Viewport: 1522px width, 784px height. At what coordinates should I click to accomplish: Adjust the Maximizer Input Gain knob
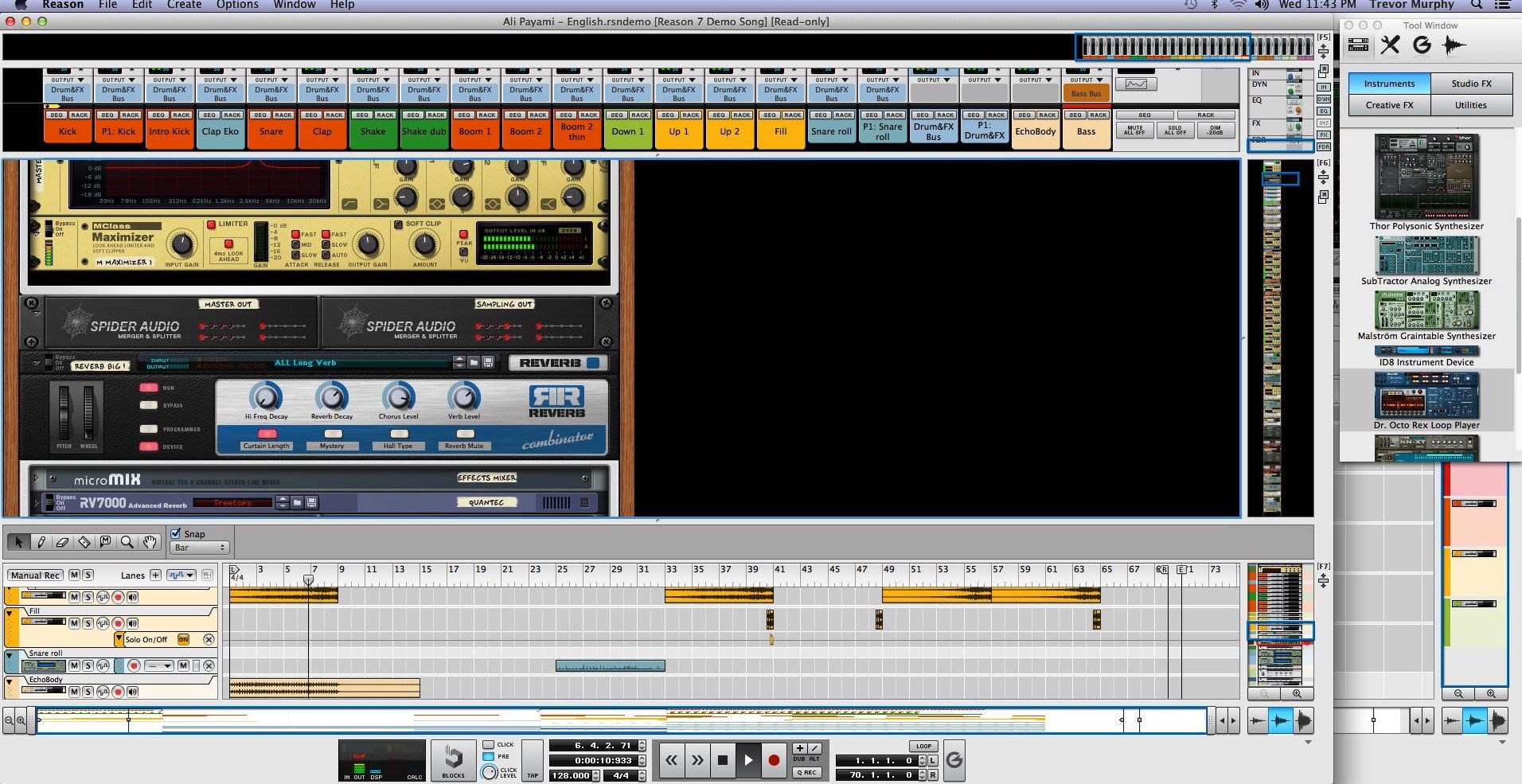(x=182, y=245)
